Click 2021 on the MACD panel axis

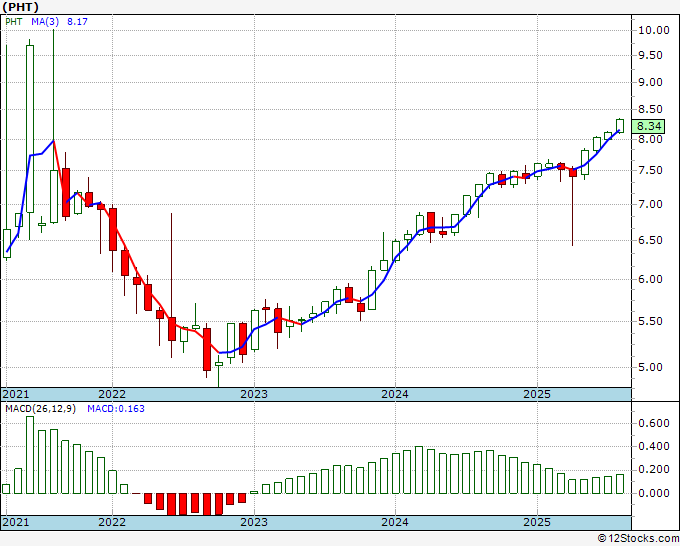coord(16,522)
